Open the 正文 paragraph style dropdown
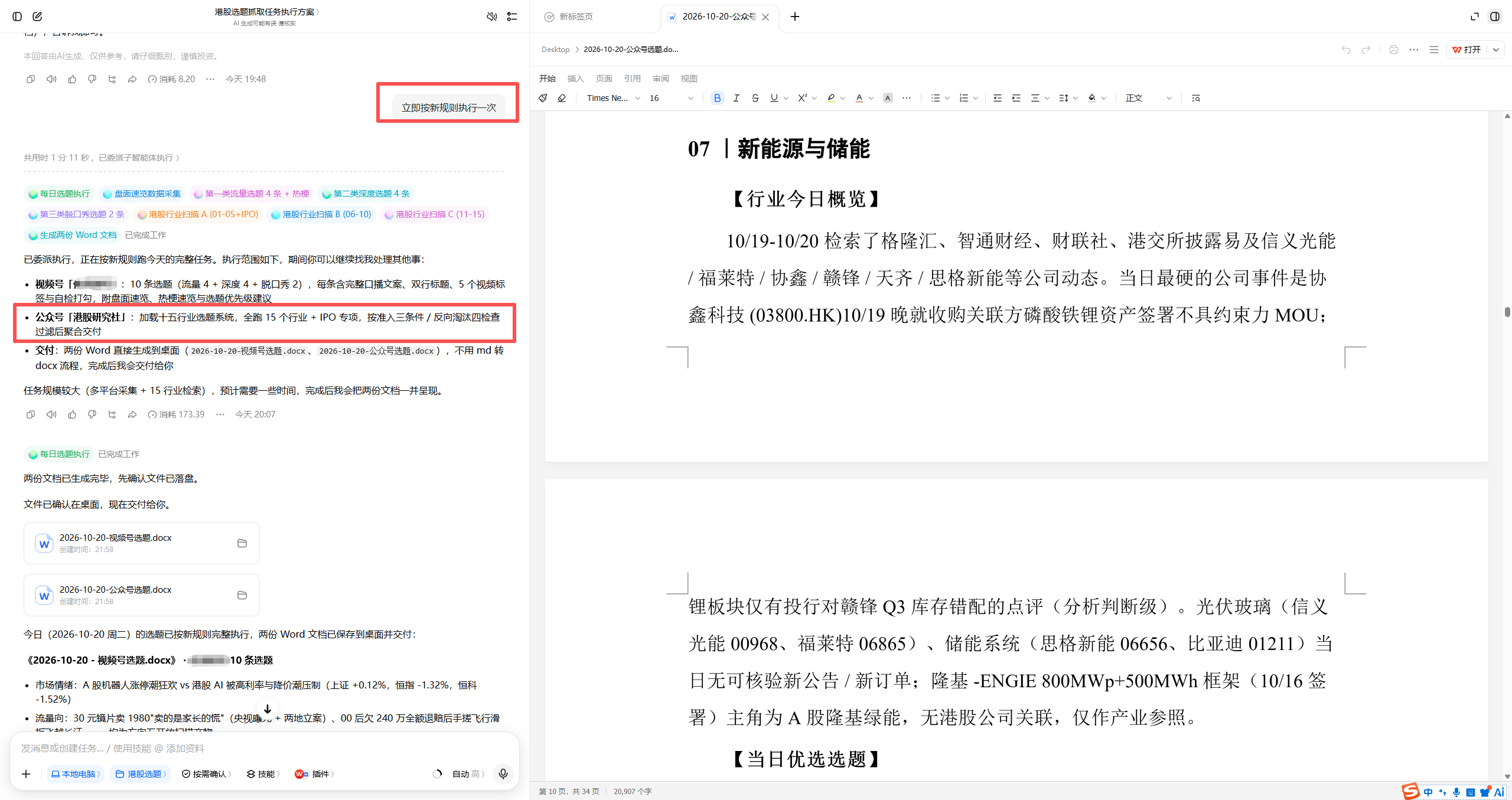The image size is (1512, 800). 1148,98
